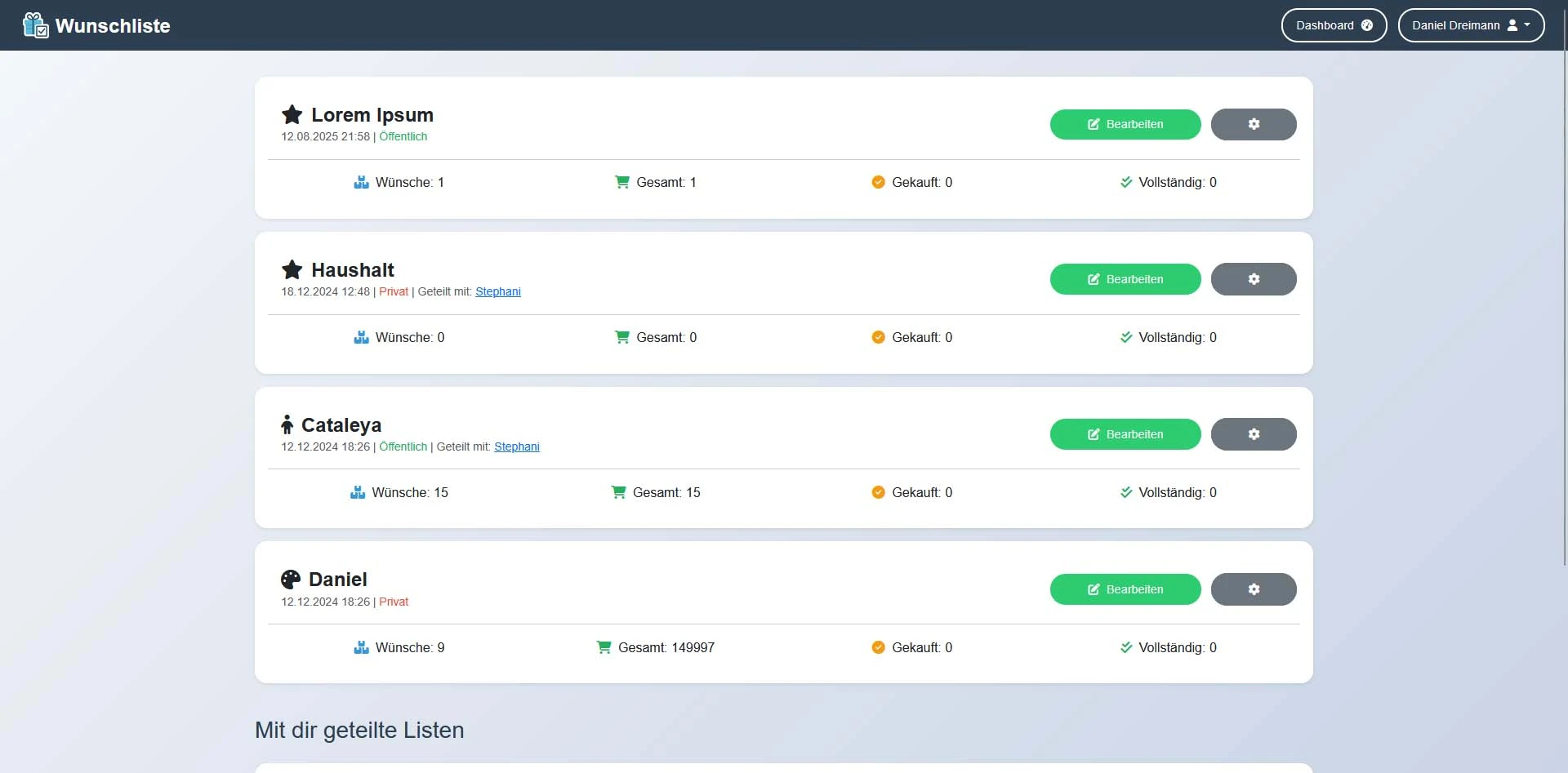Open settings gear for Daniel list
Screen dimensions: 1568x773
coord(1253,589)
